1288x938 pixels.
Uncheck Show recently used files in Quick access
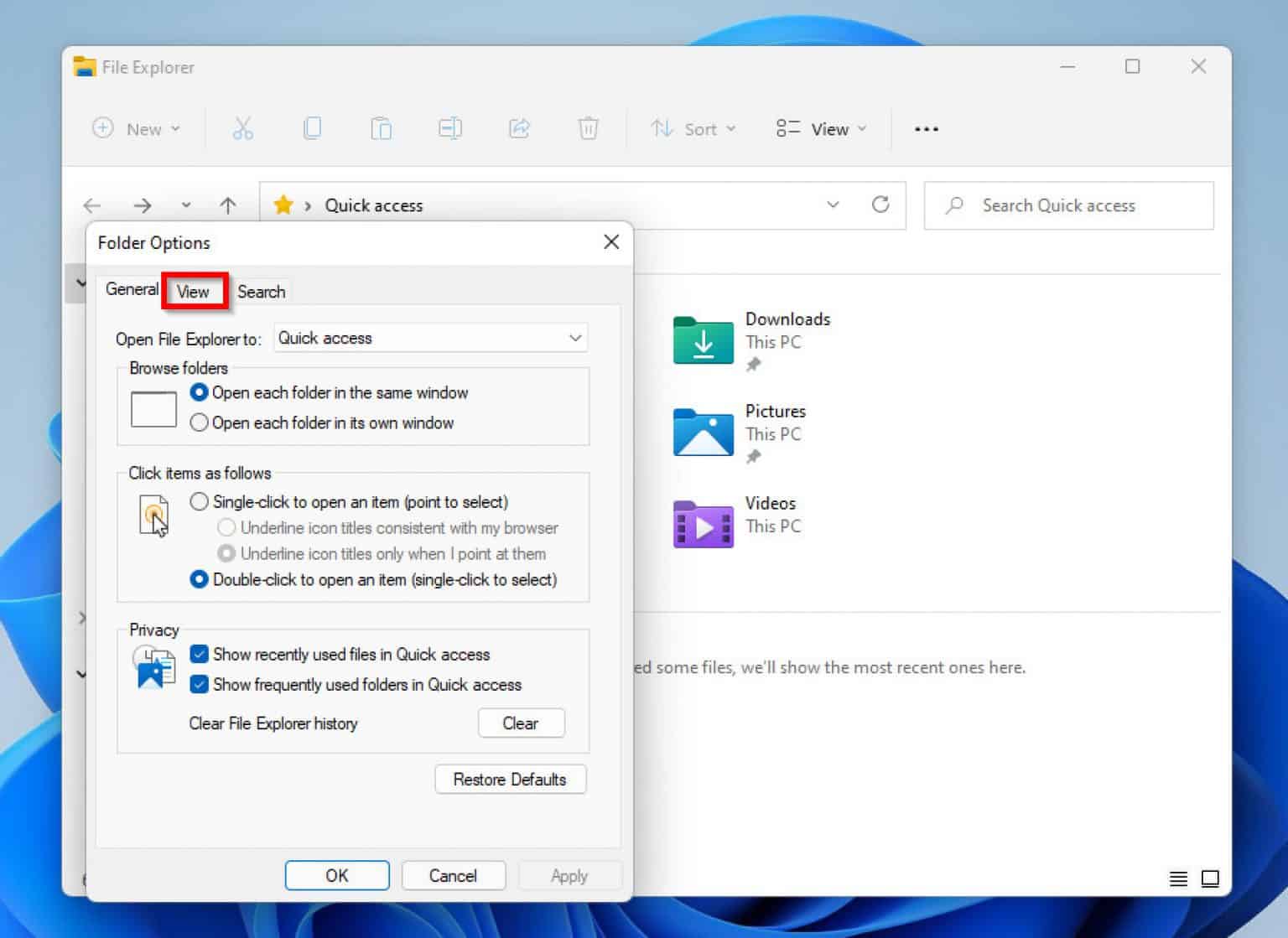(x=199, y=654)
